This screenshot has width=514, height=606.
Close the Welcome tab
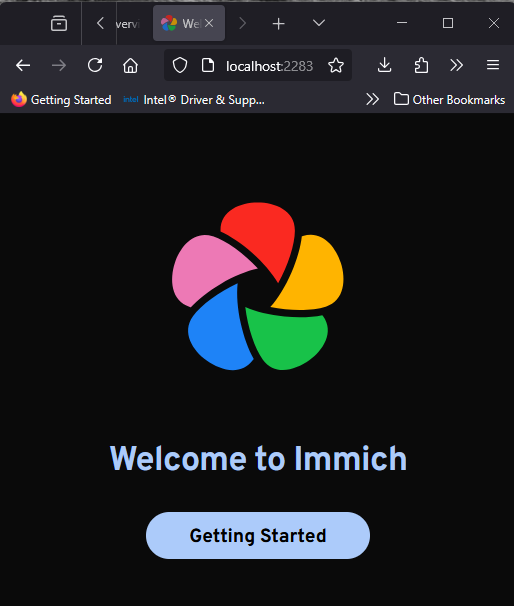(x=209, y=23)
